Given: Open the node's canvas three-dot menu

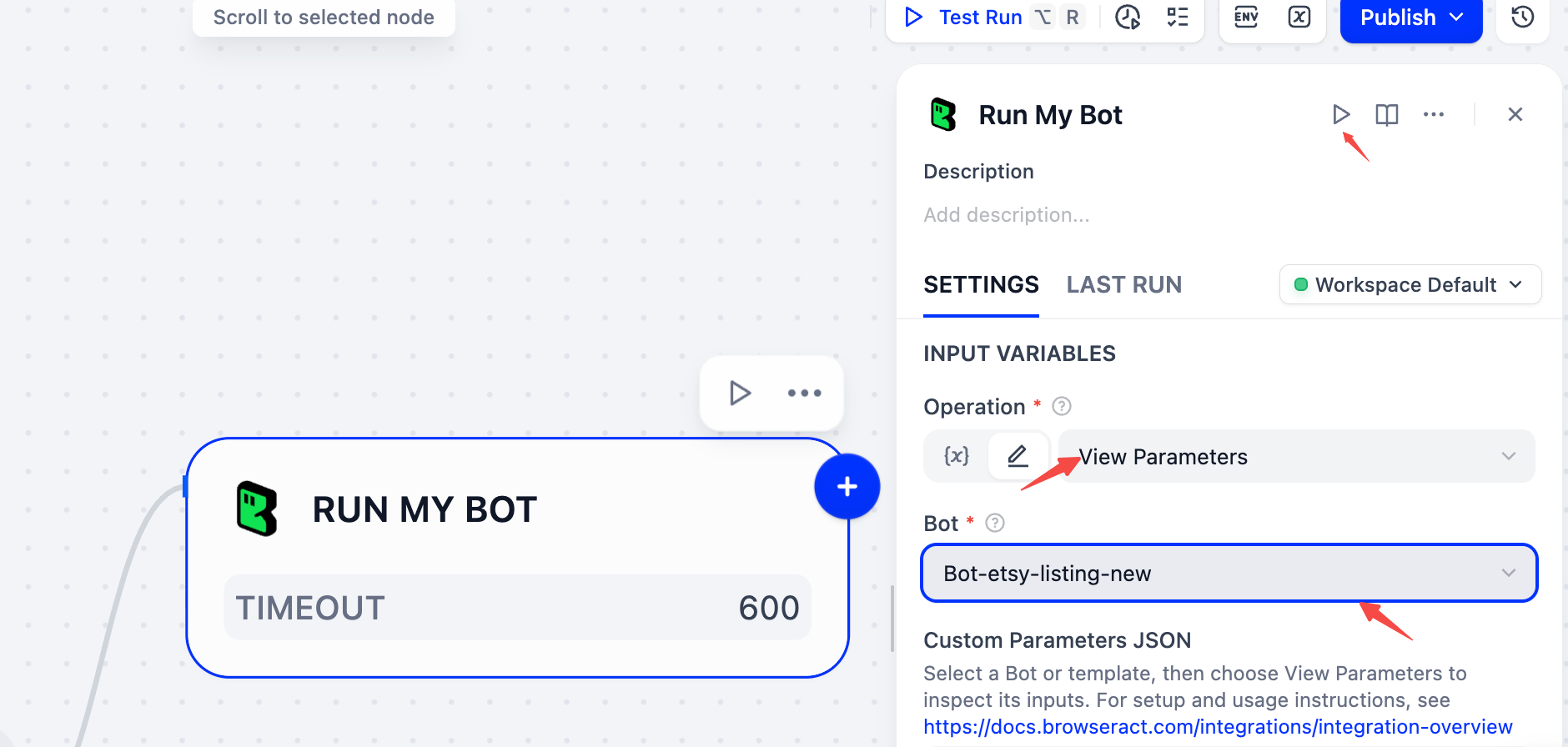Looking at the screenshot, I should point(805,393).
